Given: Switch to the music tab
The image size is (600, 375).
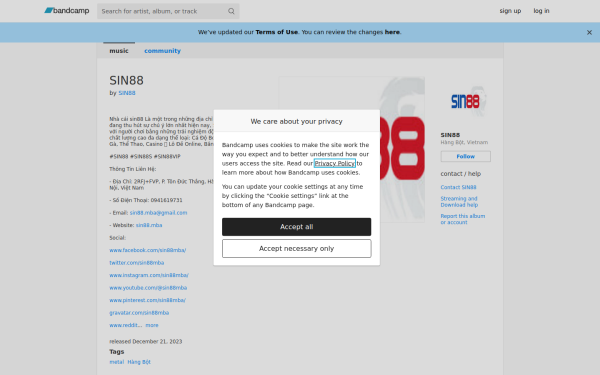Looking at the screenshot, I should click(119, 51).
